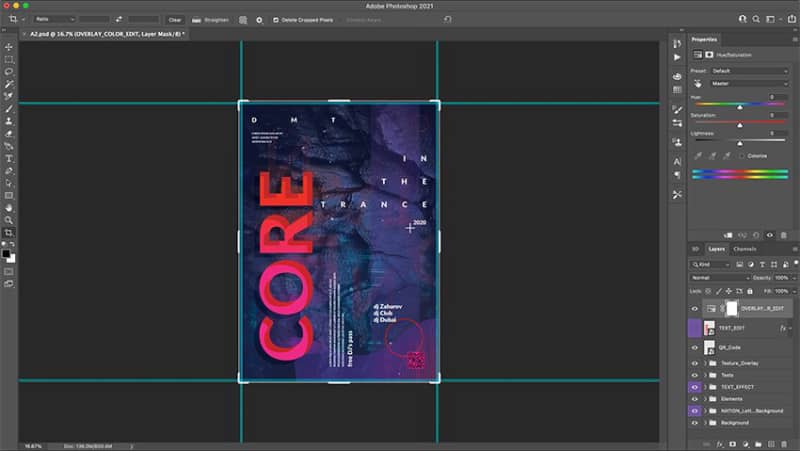The image size is (800, 451).
Task: Hide the TEXT_EFFECT group
Action: point(694,387)
